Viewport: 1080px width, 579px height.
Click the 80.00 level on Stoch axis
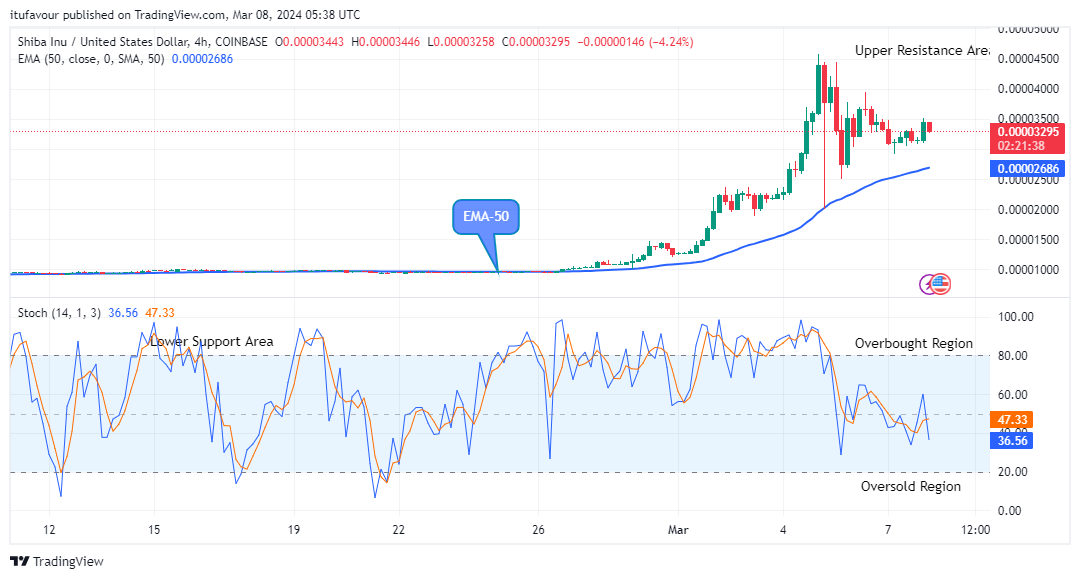point(1012,356)
